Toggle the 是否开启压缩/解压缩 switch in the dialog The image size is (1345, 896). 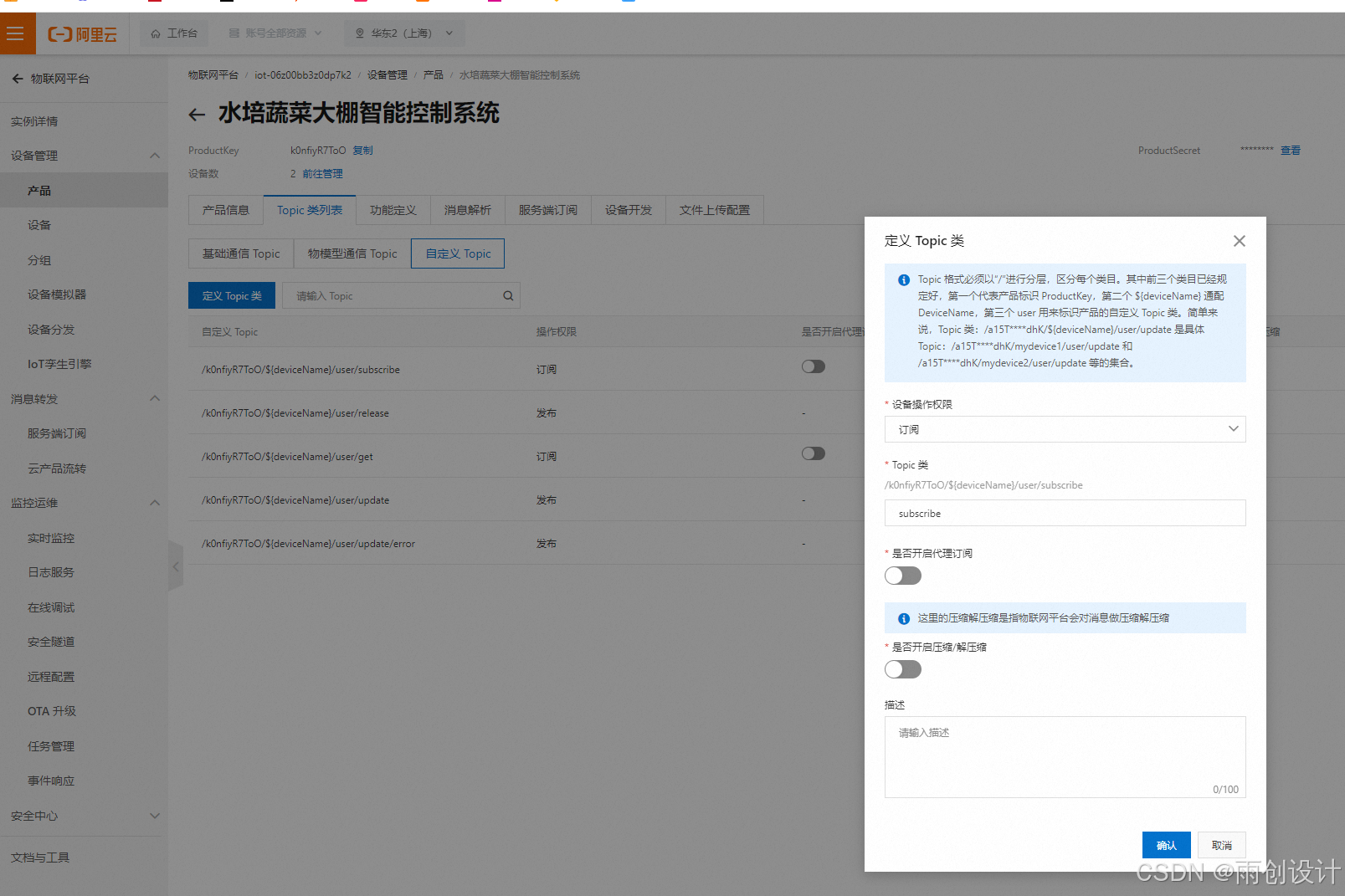point(903,669)
